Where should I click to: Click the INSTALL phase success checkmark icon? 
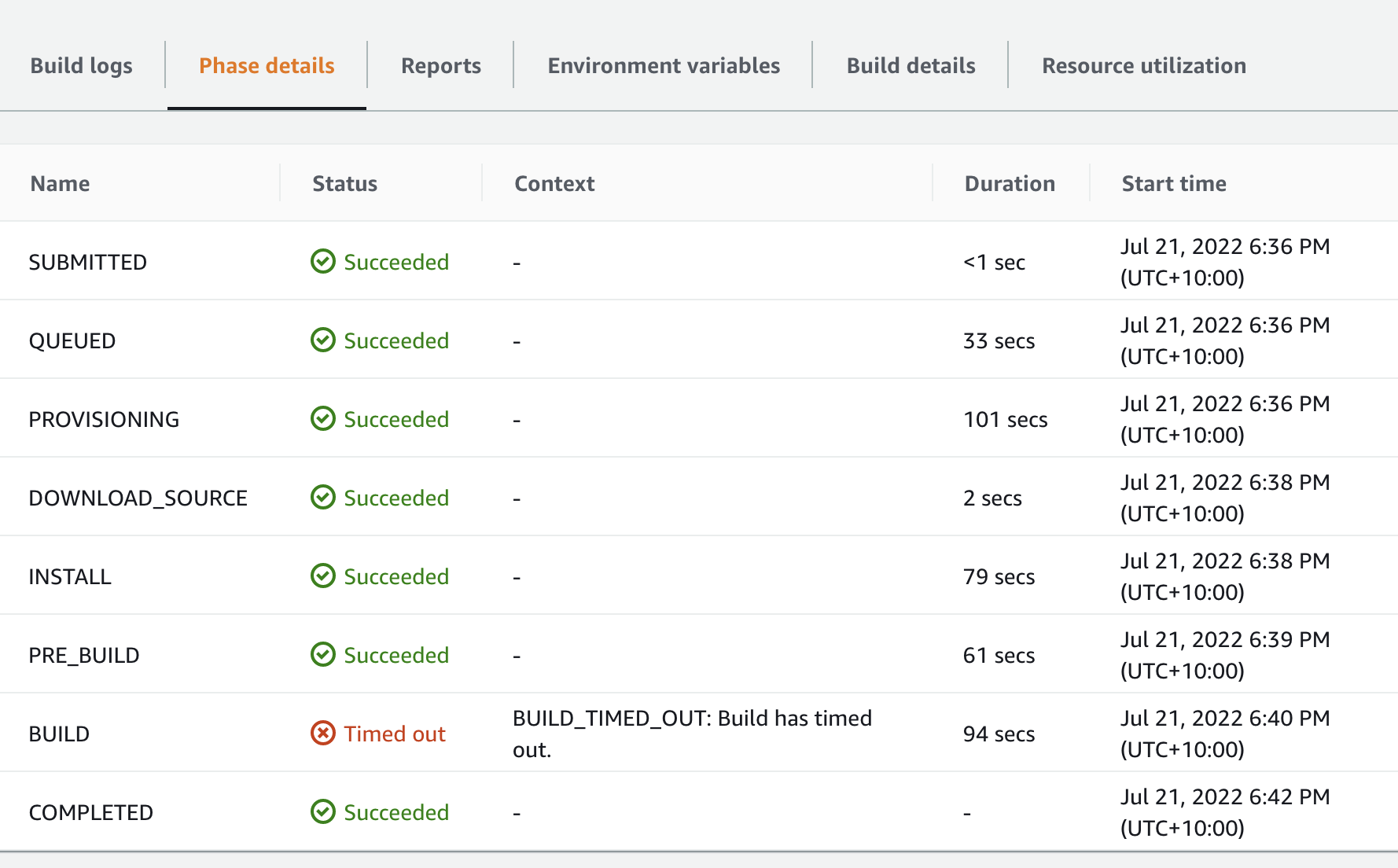tap(322, 576)
